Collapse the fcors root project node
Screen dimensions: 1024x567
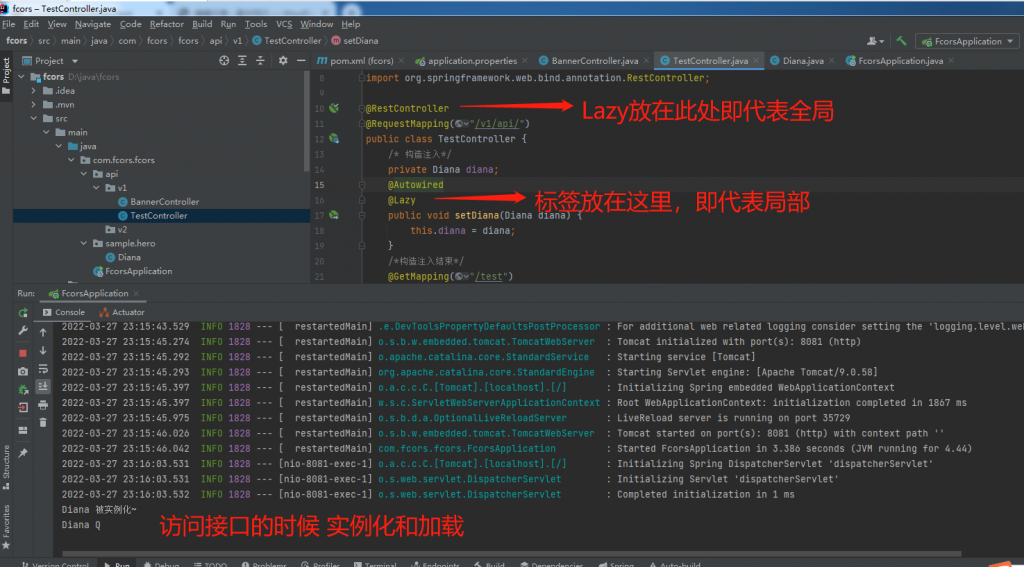tap(22, 76)
